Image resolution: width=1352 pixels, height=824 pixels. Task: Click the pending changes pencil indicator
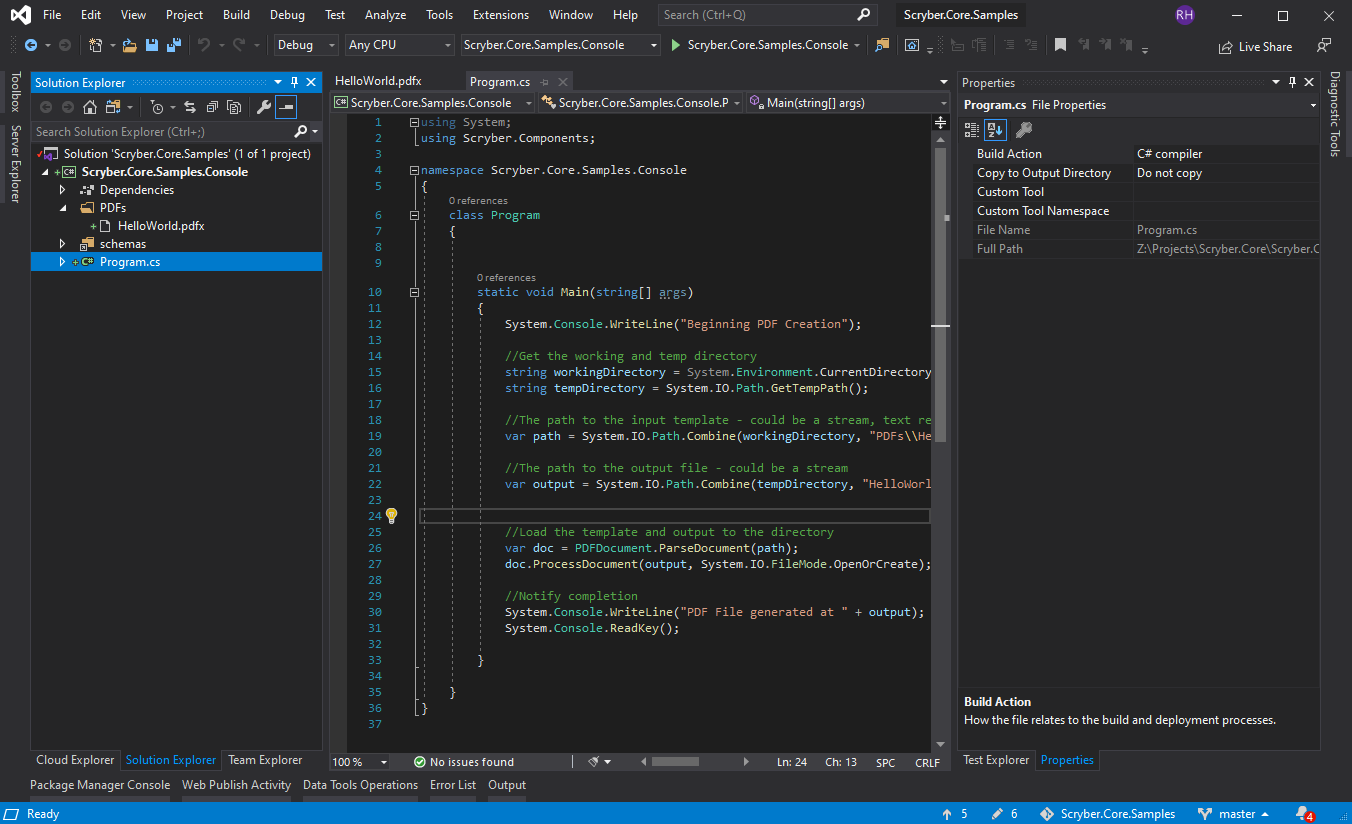1005,814
